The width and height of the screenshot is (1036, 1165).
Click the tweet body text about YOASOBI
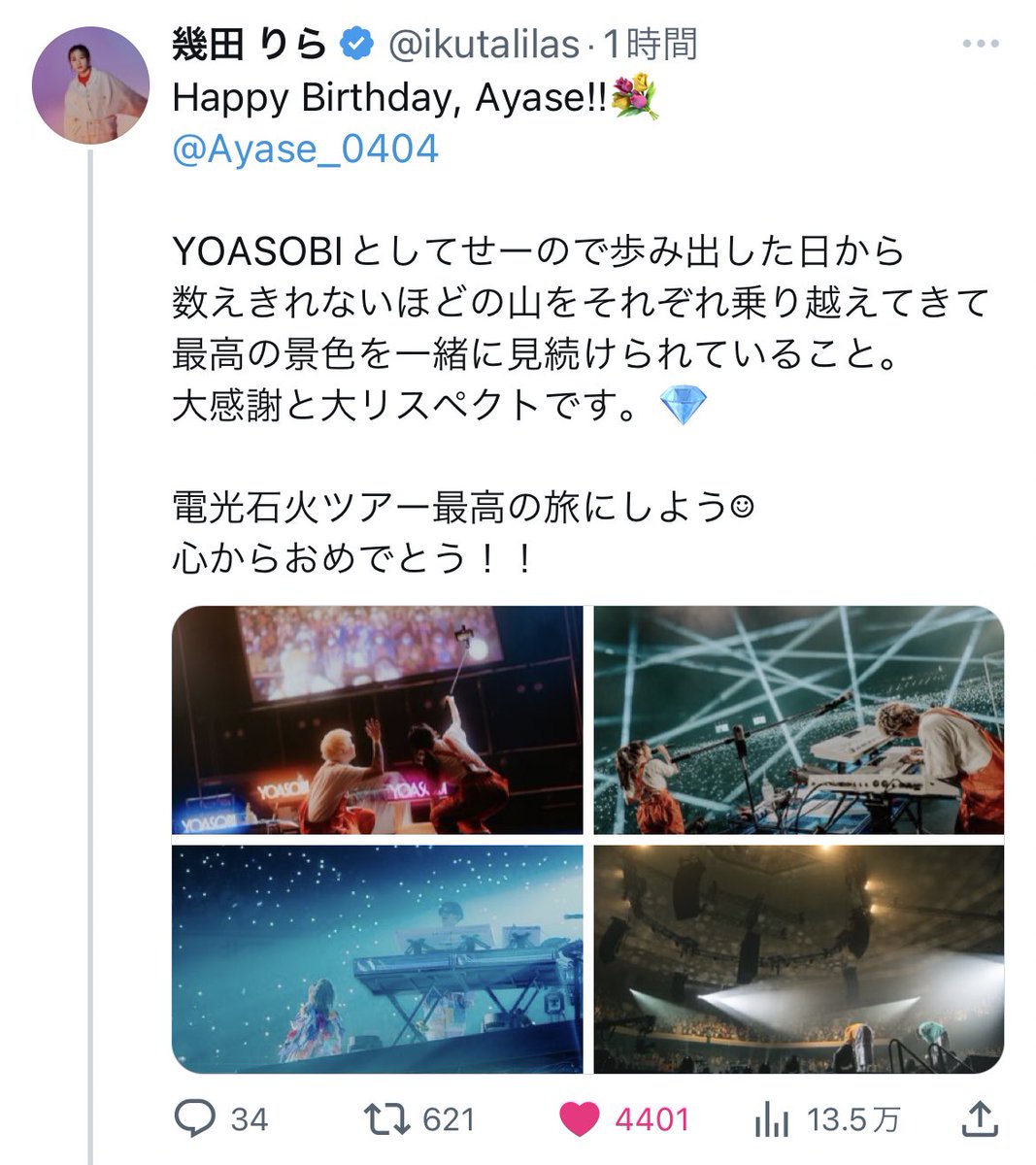[580, 406]
